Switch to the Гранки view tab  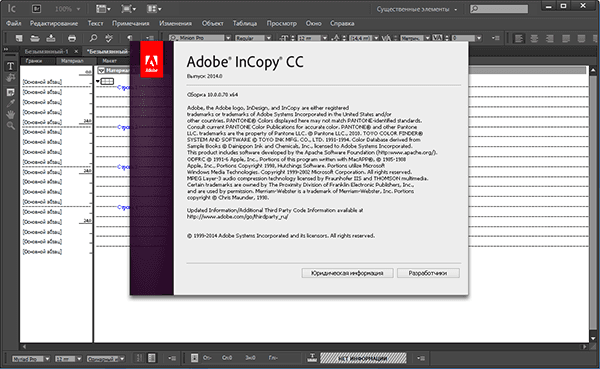click(x=34, y=60)
